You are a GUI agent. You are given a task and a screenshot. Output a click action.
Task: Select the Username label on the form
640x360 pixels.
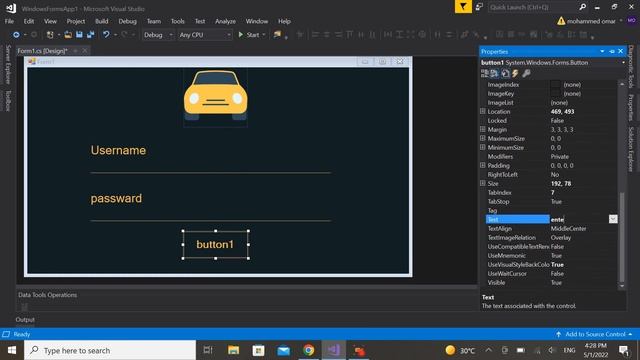click(118, 150)
